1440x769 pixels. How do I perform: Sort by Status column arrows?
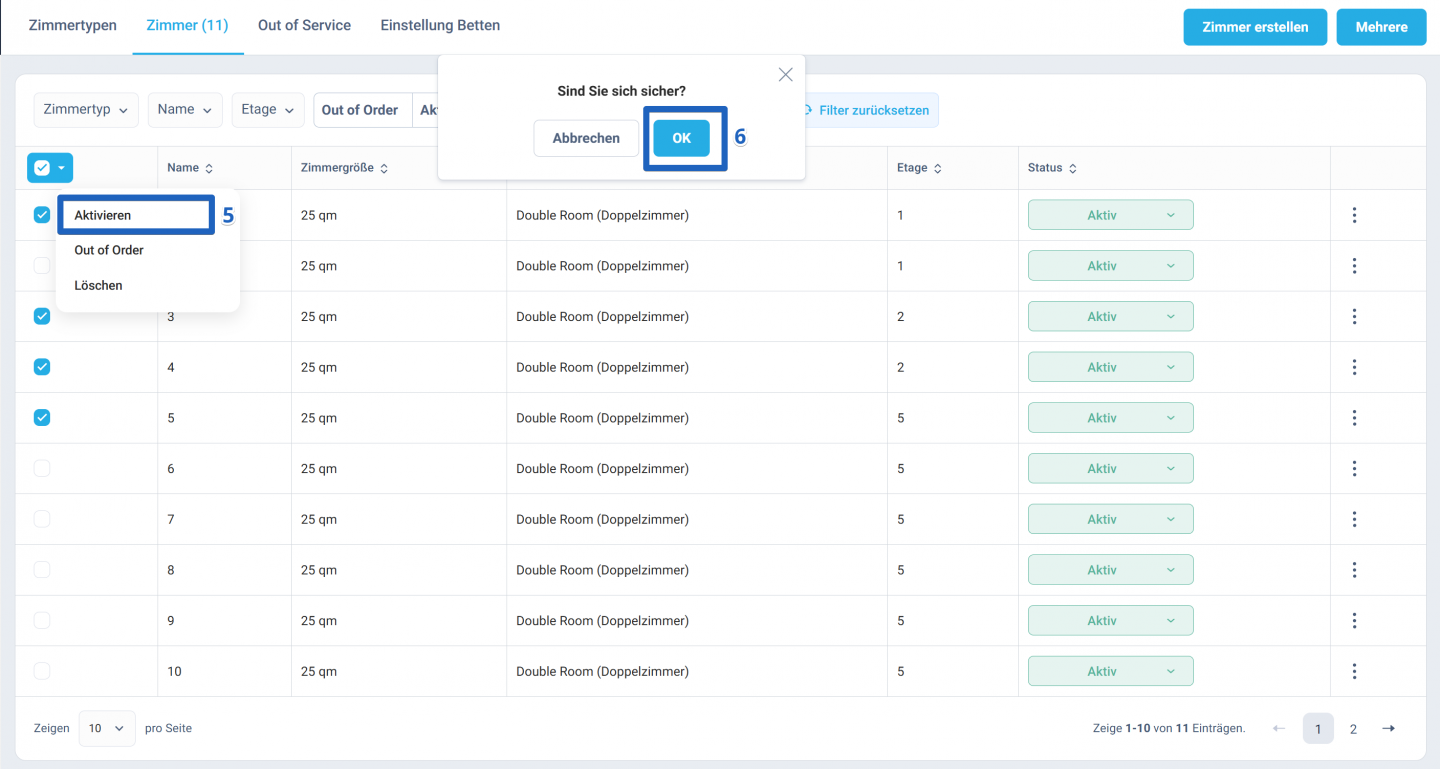1072,168
